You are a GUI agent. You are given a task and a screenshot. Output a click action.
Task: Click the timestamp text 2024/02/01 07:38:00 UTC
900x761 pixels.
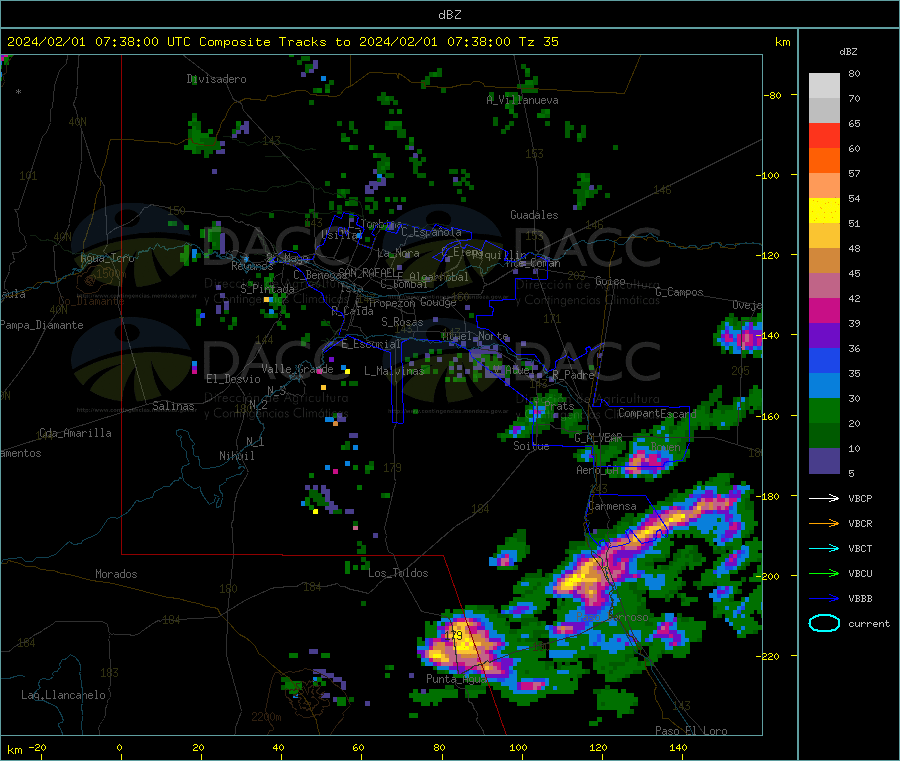[x=99, y=42]
